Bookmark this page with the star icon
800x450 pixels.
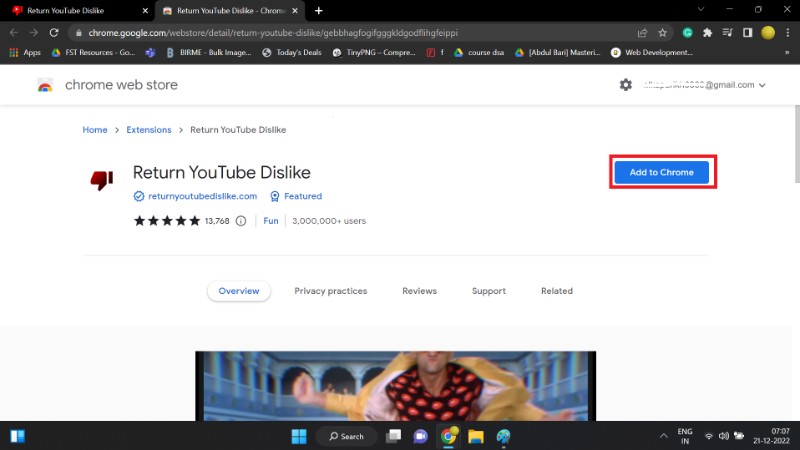point(662,32)
